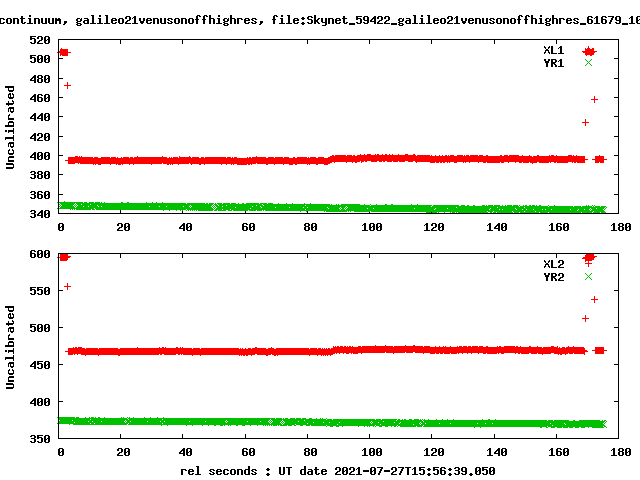Click the 140 x-axis label under bottom plot
This screenshot has height=480, width=640.
[x=496, y=452]
